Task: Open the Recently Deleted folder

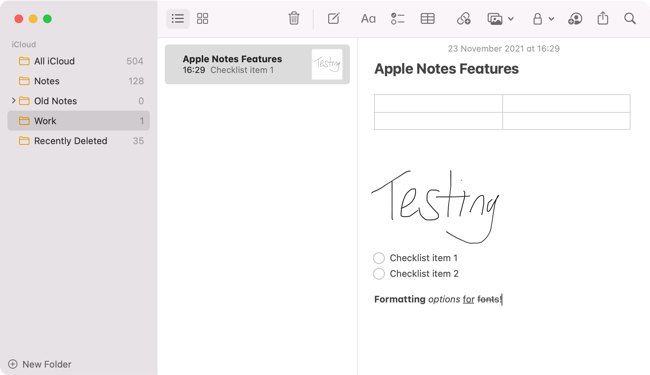Action: [x=78, y=141]
